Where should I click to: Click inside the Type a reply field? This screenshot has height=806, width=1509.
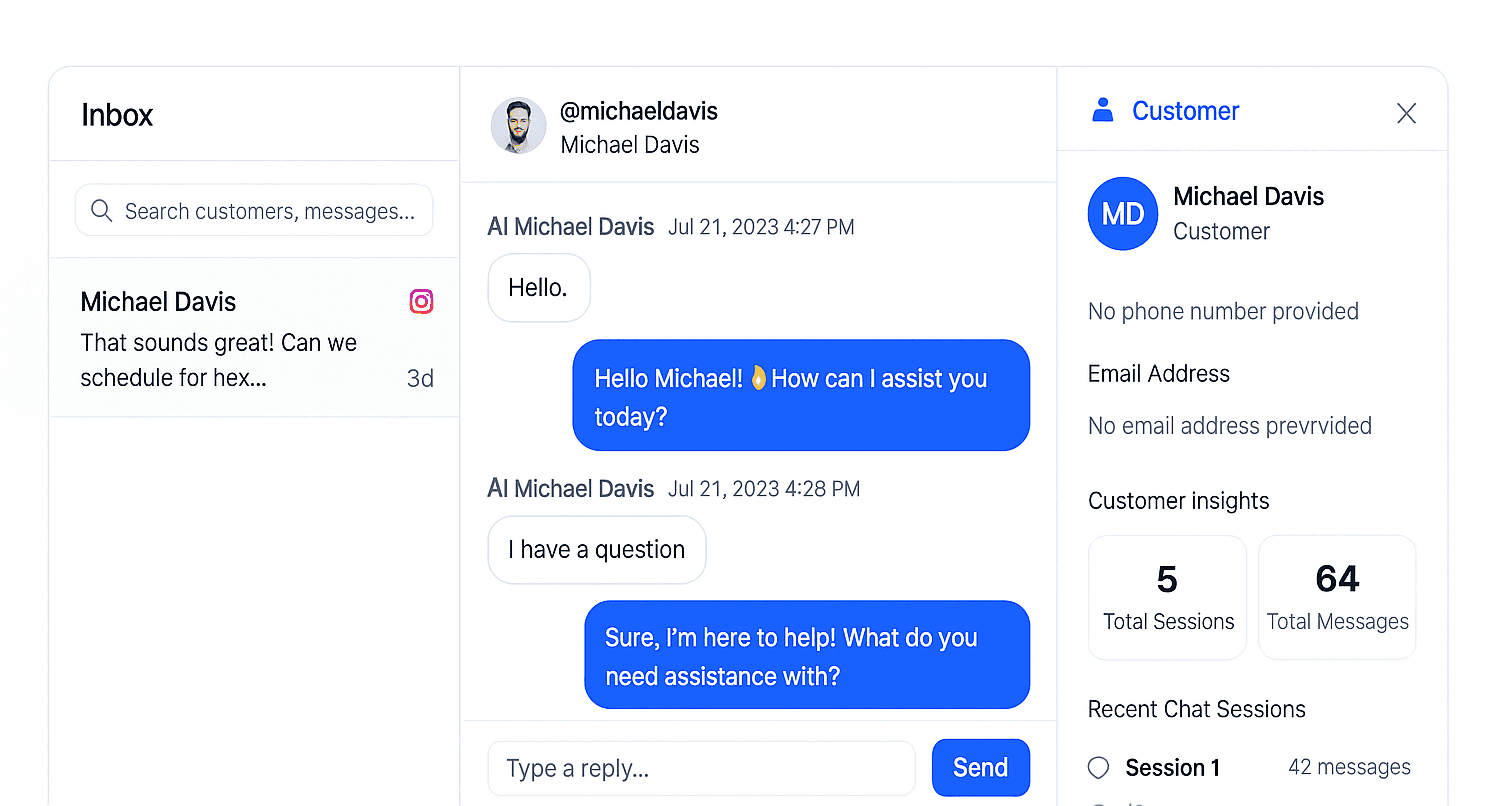tap(700, 768)
